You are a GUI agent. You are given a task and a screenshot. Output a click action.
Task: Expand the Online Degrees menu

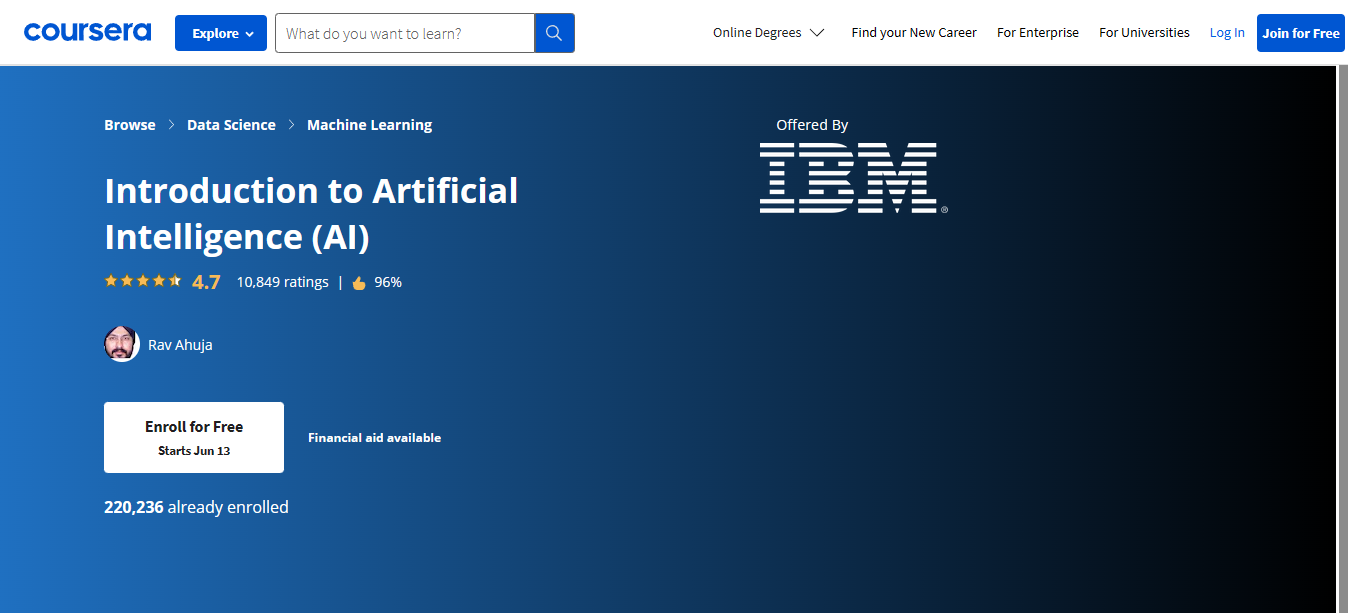click(768, 33)
